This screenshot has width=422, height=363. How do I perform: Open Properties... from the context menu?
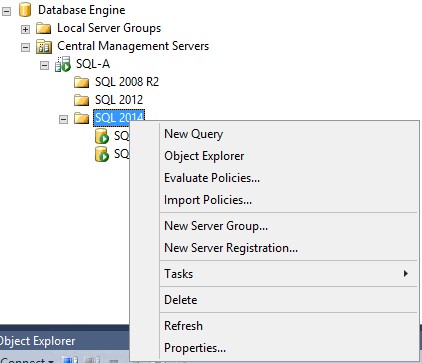195,348
